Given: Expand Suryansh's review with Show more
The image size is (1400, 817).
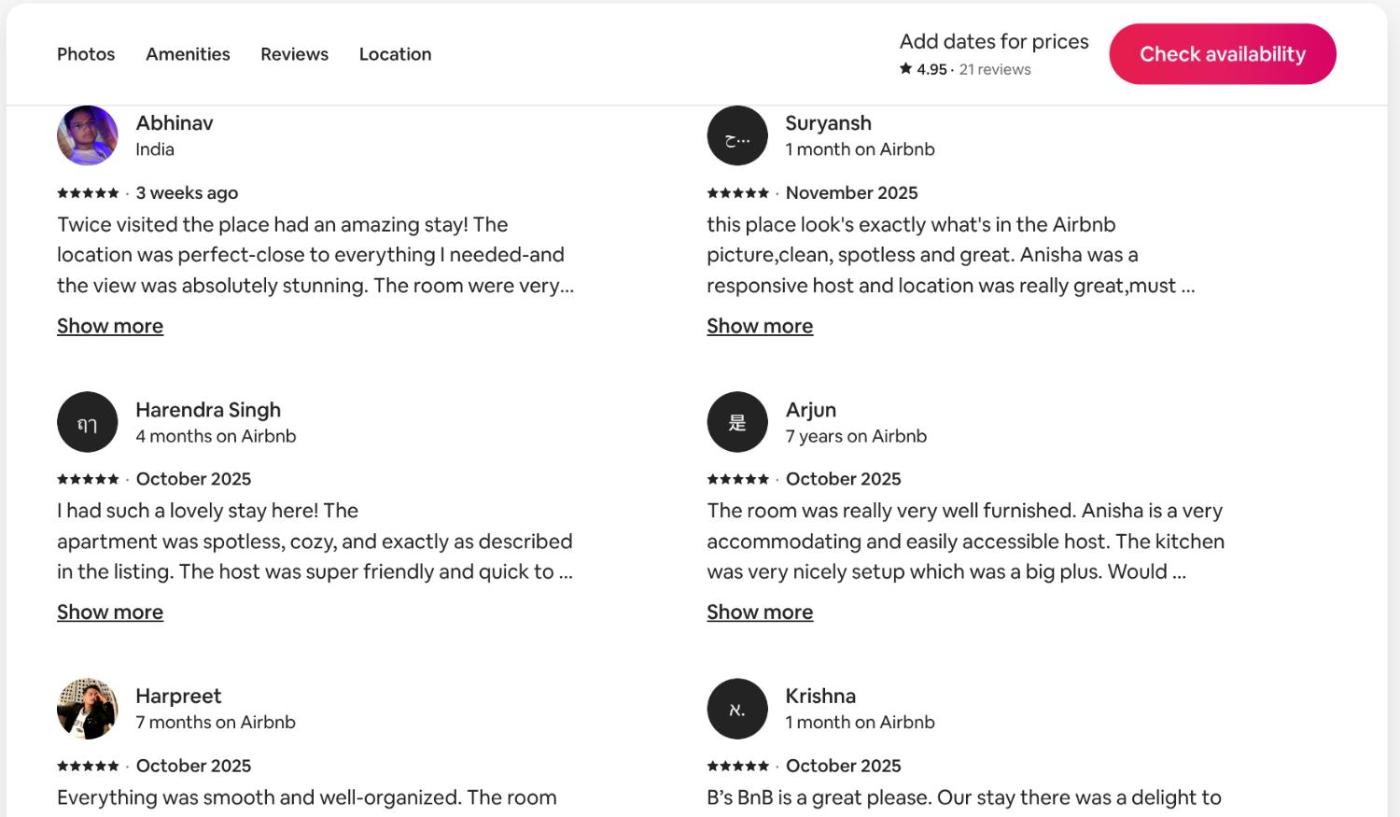Looking at the screenshot, I should (x=760, y=326).
